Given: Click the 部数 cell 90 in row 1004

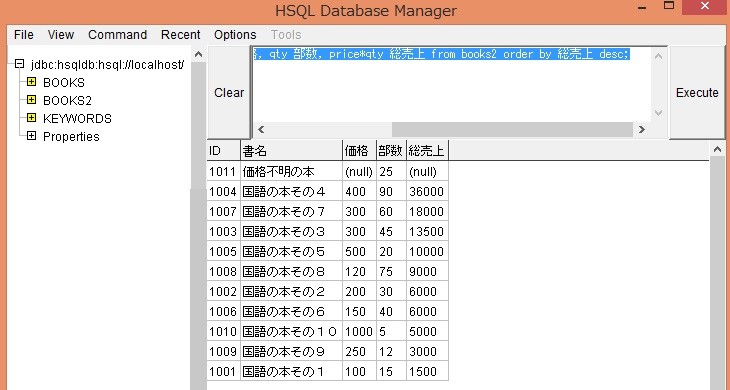Looking at the screenshot, I should 392,192.
